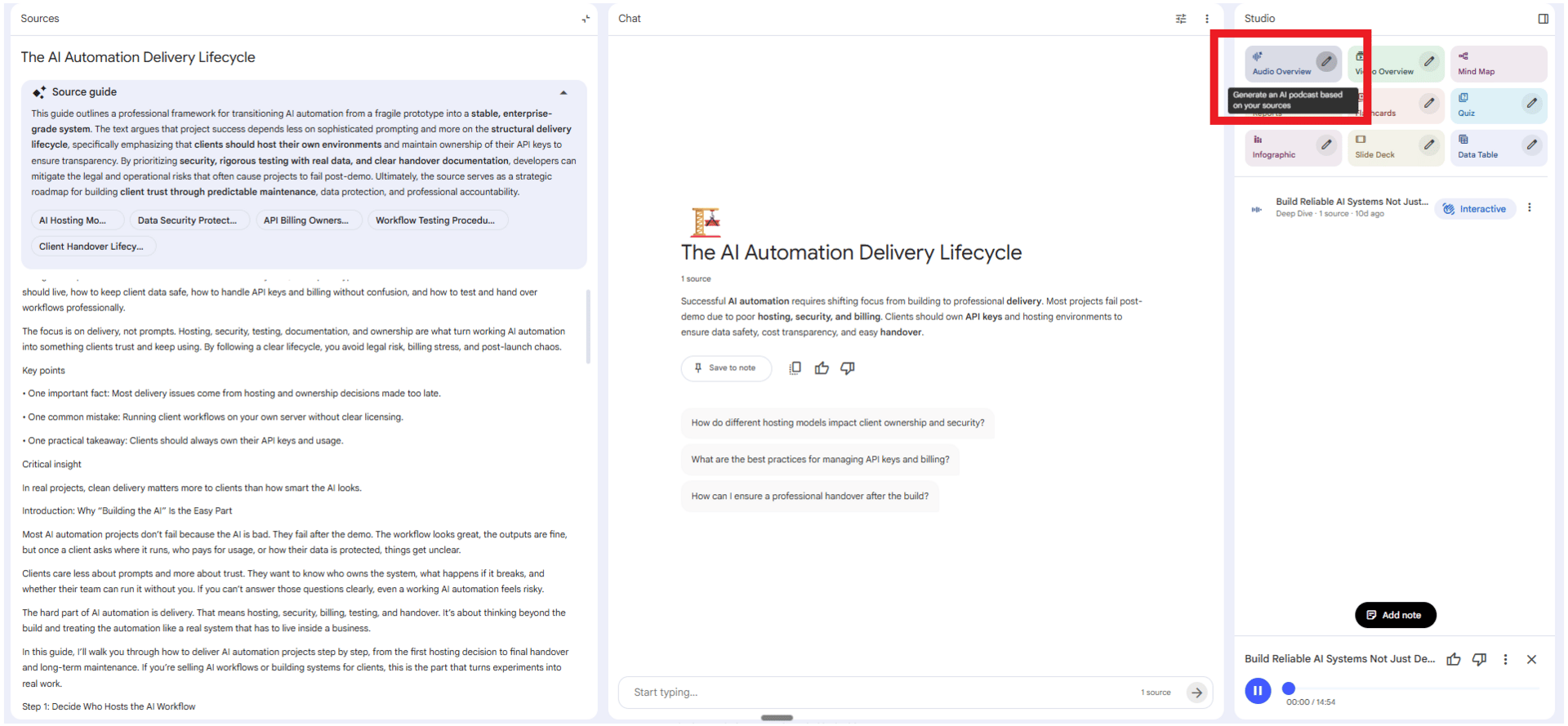Click the Chat panel header label
Screen dimensions: 1568x726
point(629,19)
